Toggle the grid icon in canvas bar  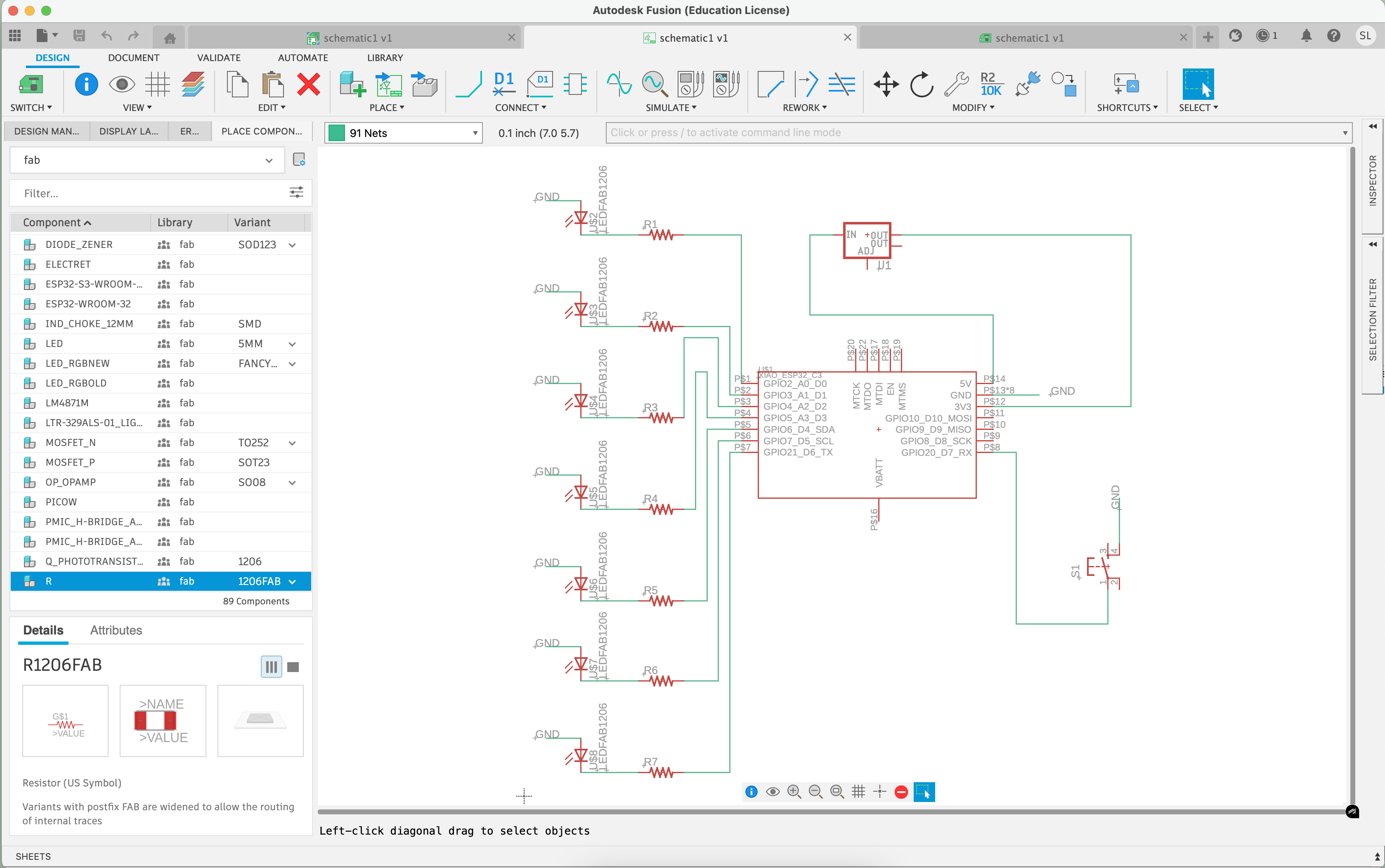(x=858, y=792)
